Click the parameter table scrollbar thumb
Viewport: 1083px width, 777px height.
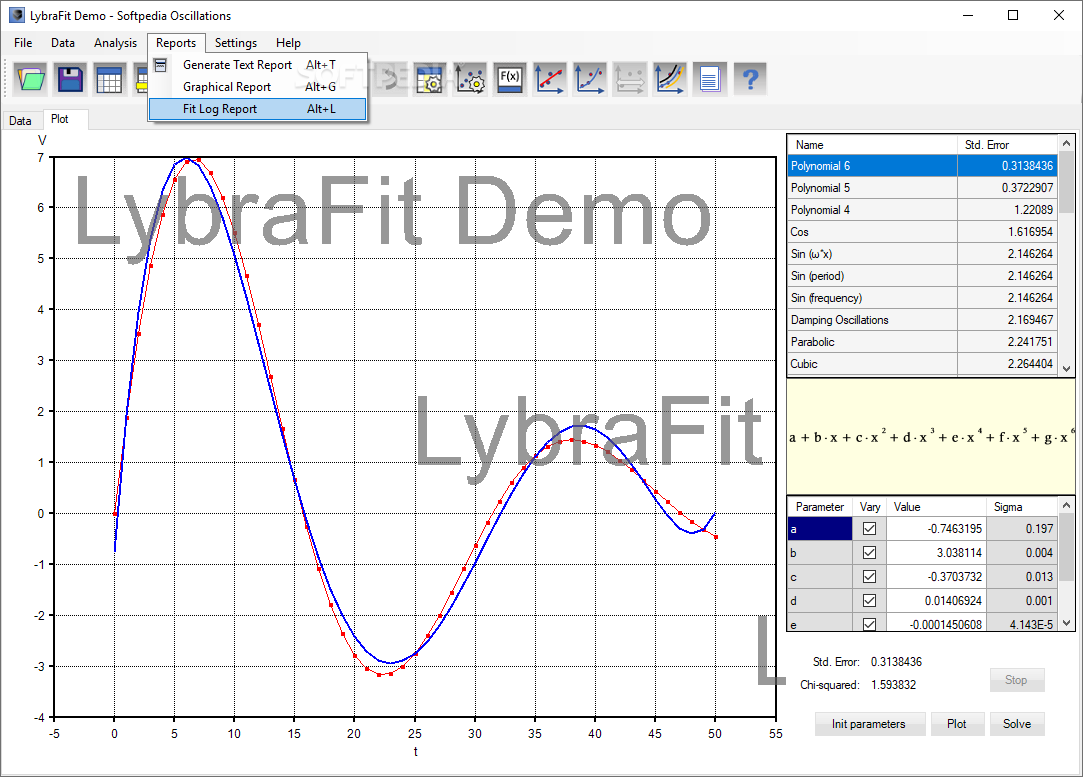point(1066,547)
